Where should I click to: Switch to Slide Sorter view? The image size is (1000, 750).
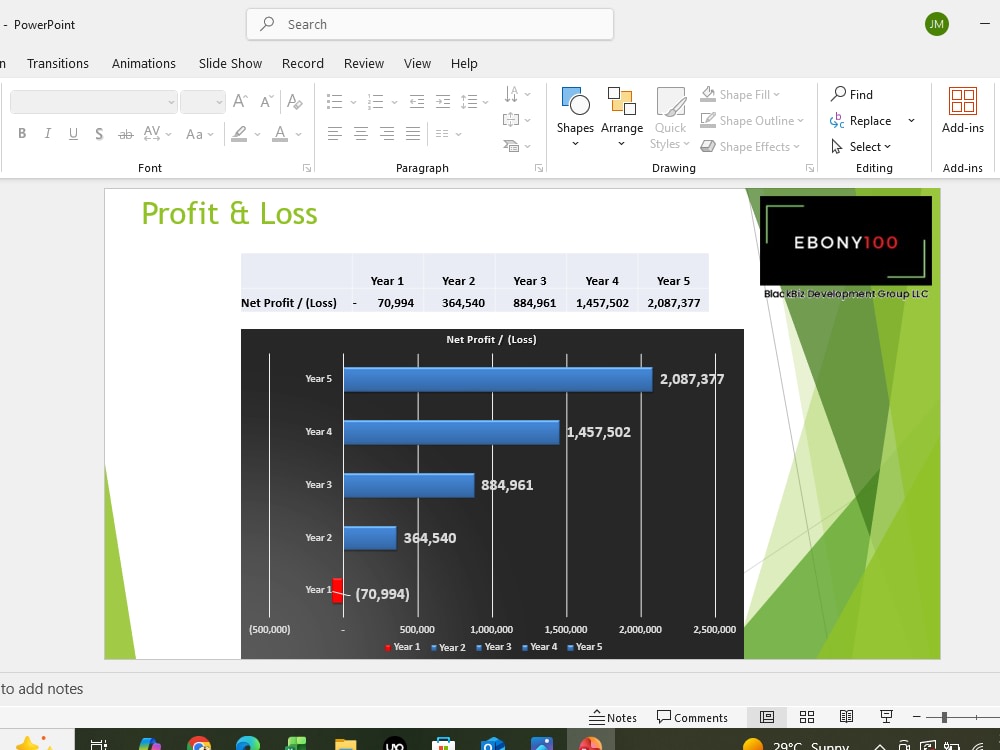click(807, 717)
